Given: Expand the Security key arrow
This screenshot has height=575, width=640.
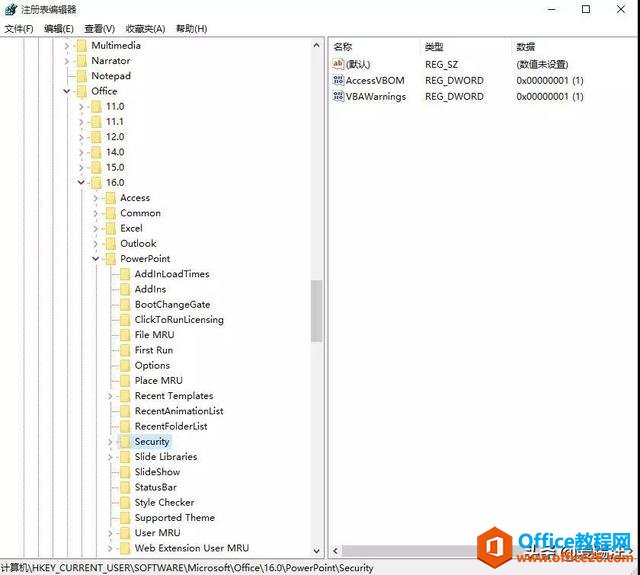Looking at the screenshot, I should coord(110,442).
